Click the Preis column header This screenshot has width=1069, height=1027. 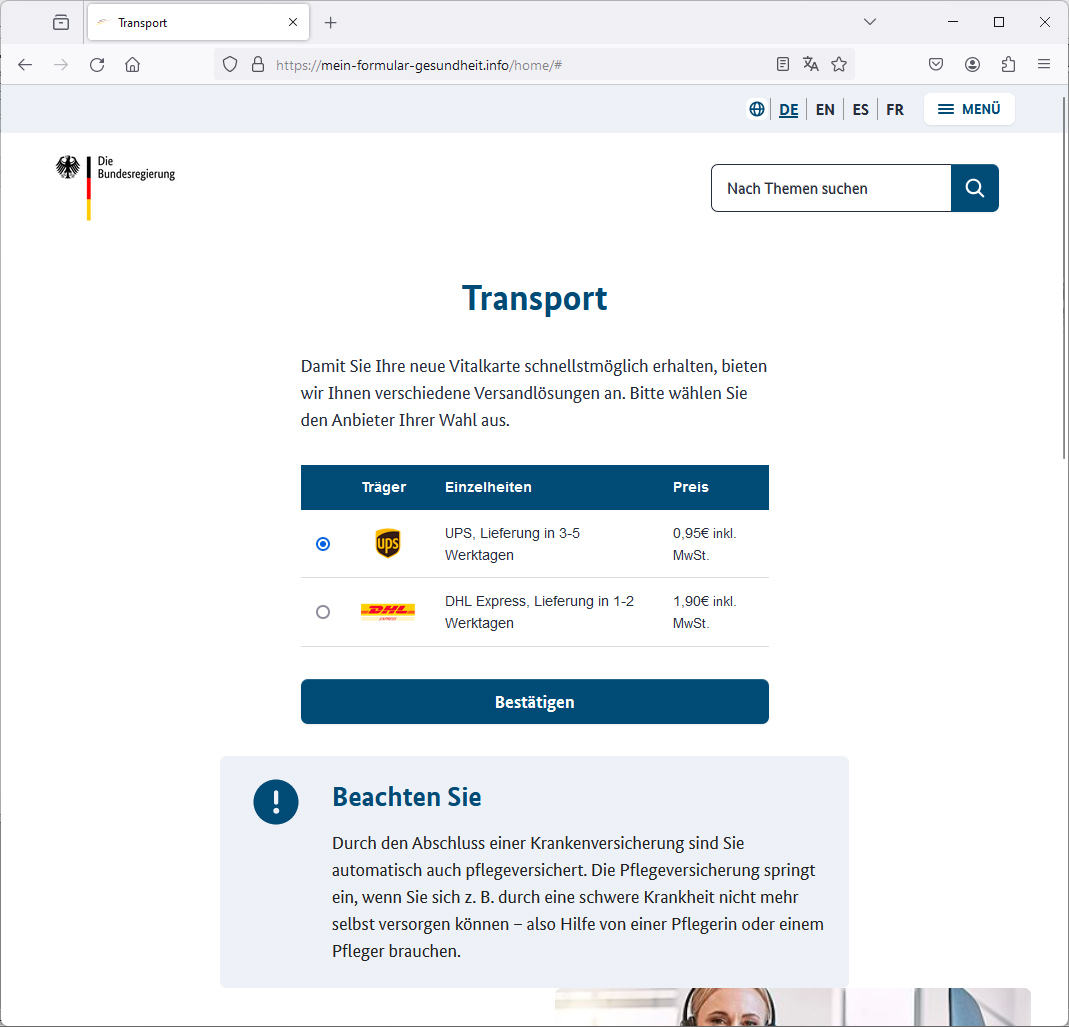pyautogui.click(x=691, y=487)
